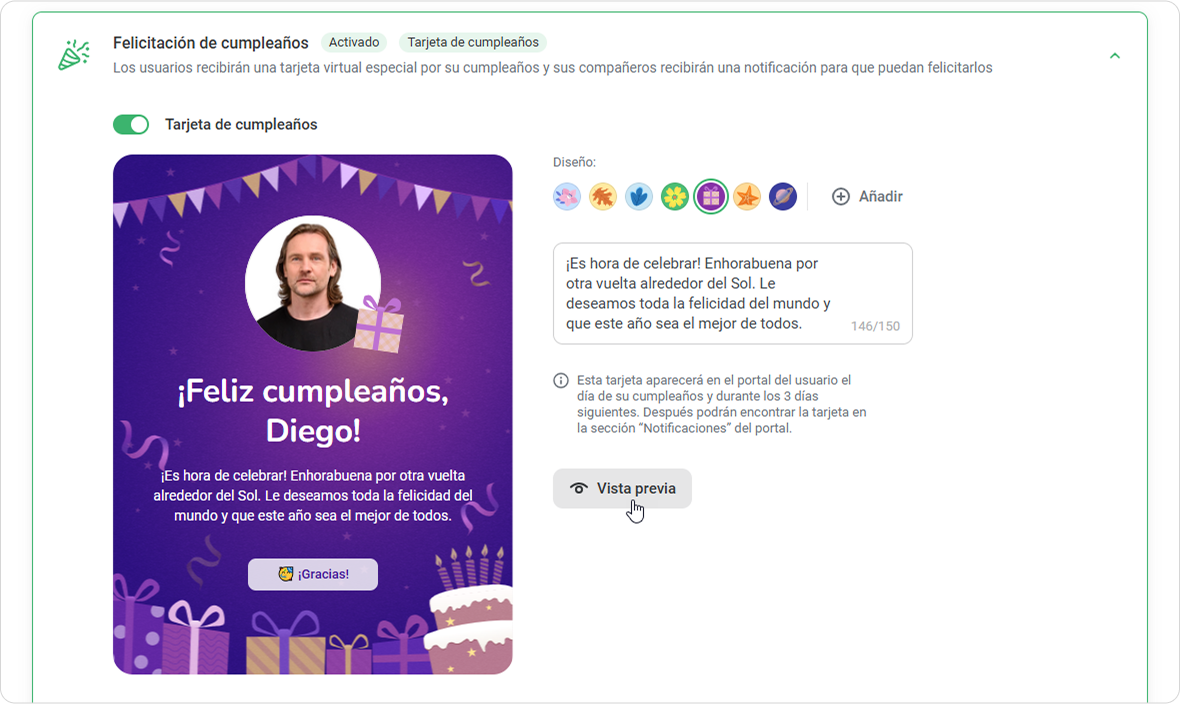Click the Activado status badge
This screenshot has height=704, width=1180.
click(x=354, y=42)
